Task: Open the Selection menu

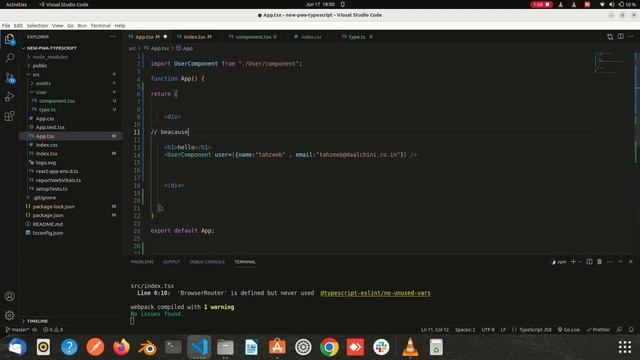Action: tap(37, 25)
